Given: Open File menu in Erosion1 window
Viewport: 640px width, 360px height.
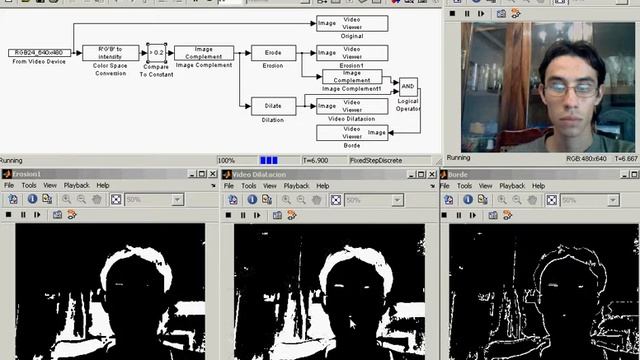Looking at the screenshot, I should point(9,185).
